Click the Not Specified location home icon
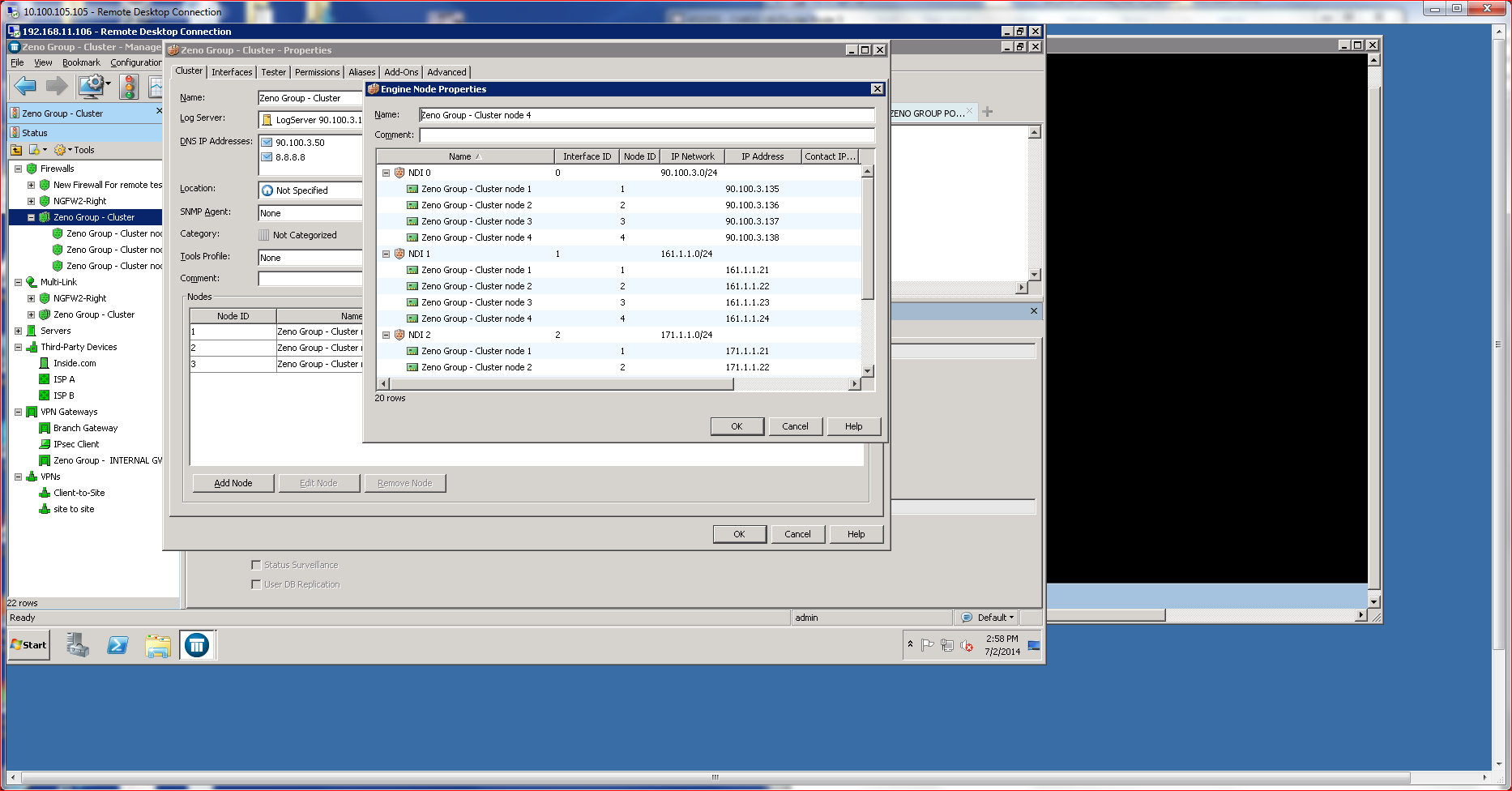 [267, 190]
